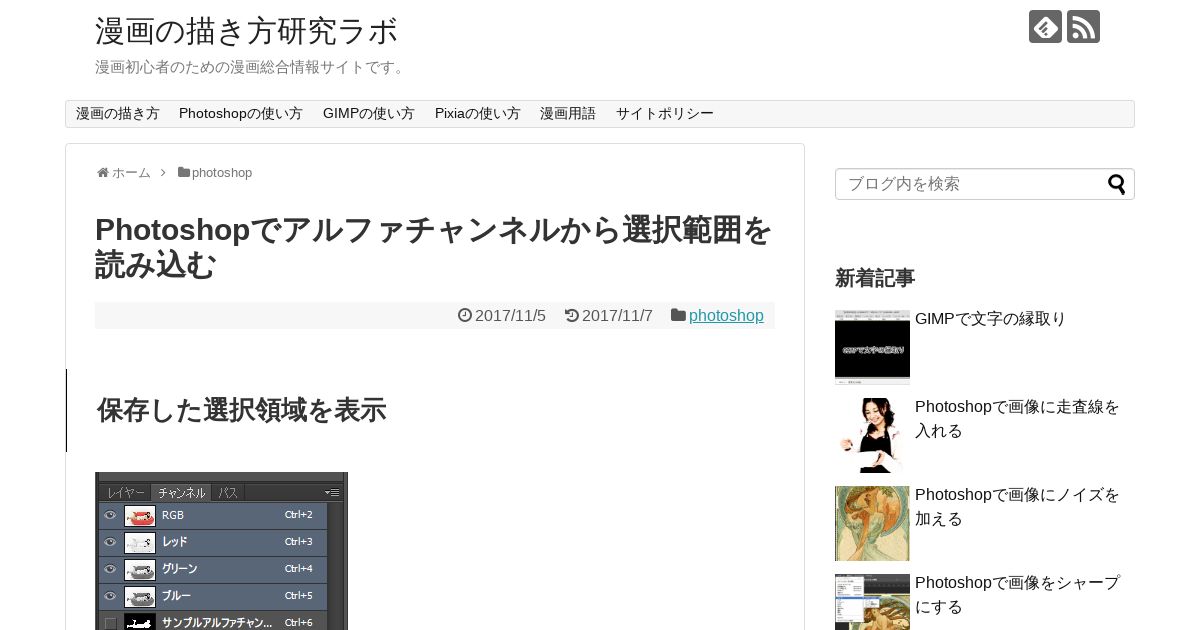
Task: Click thumbnail of 走査線 article with woman
Action: point(872,435)
